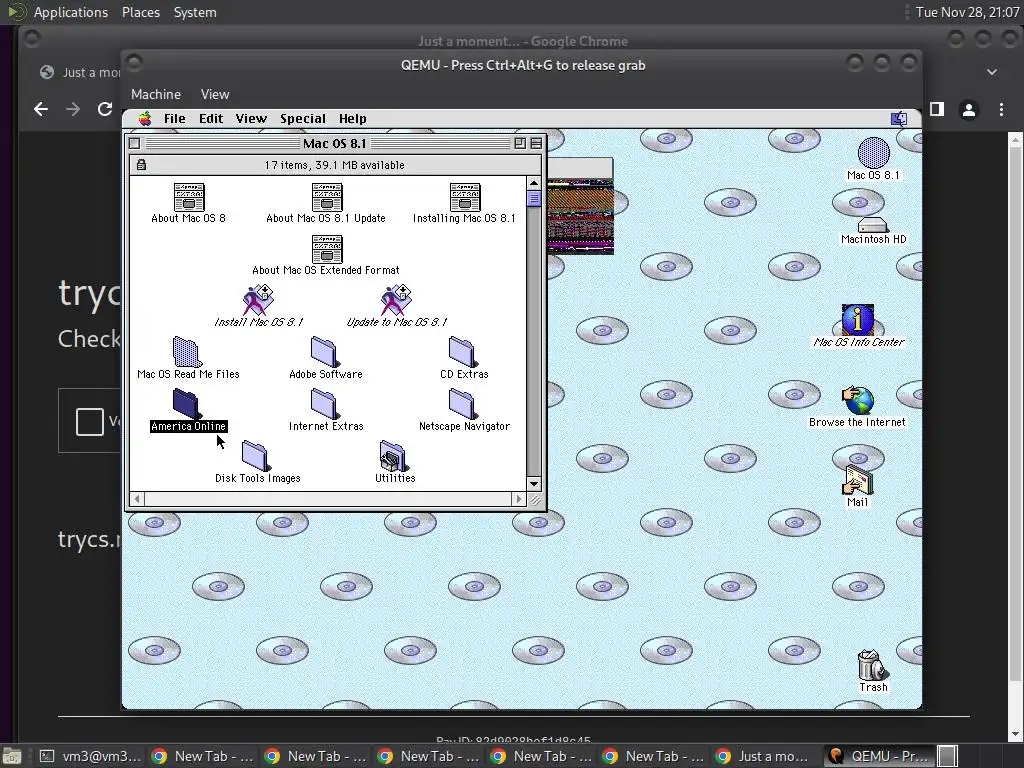This screenshot has height=768, width=1024.
Task: Switch to vm3@vm3 terminal taskbar item
Action: tap(89, 756)
